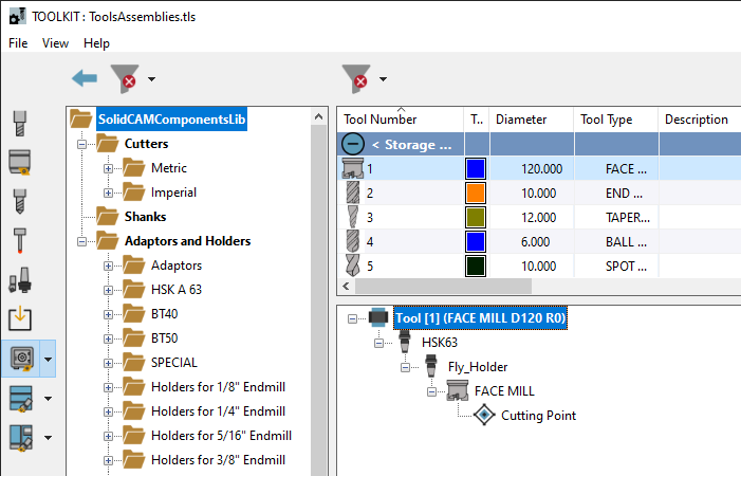
Task: Select the Holders for 1/8" Endmill folder
Action: [218, 387]
